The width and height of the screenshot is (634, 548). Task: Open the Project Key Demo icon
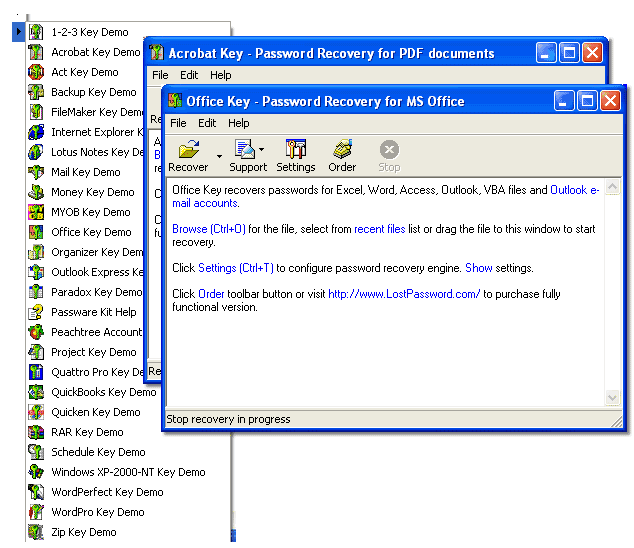pyautogui.click(x=36, y=352)
